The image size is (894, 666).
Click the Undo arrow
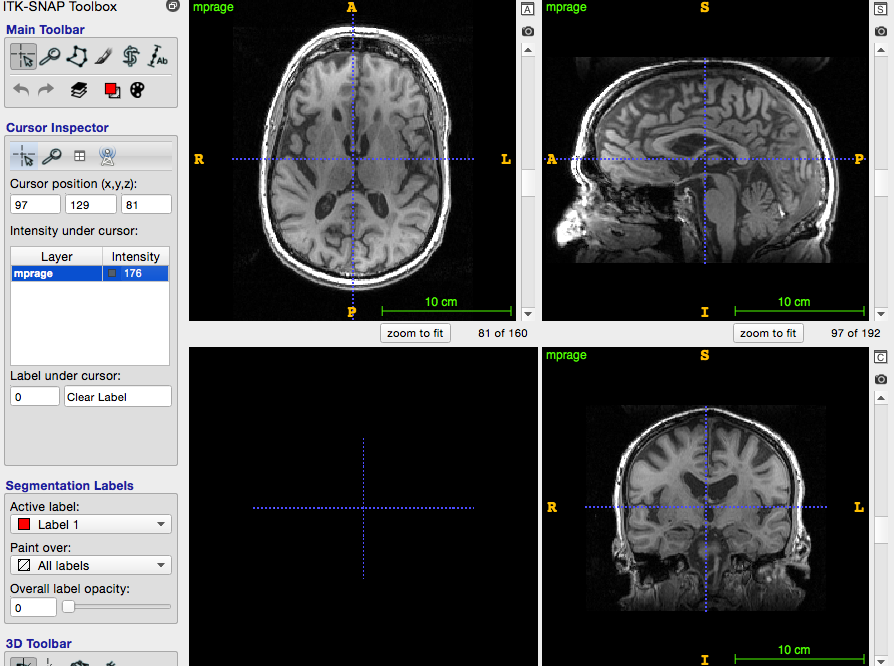click(x=21, y=90)
